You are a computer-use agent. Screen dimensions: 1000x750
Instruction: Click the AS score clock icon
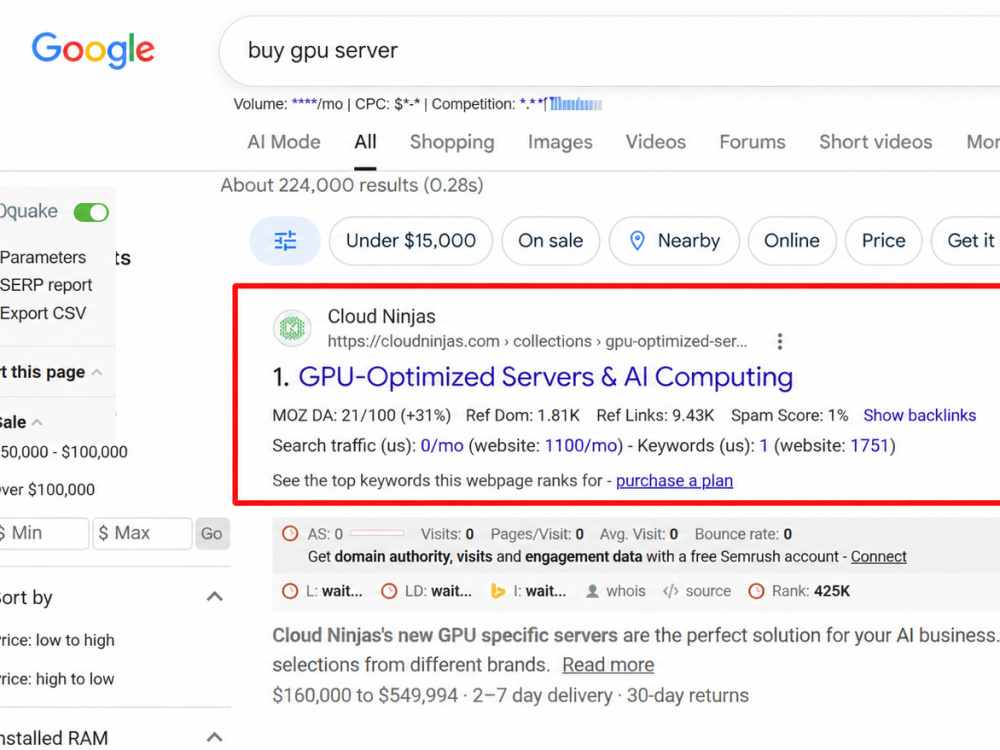click(x=290, y=533)
